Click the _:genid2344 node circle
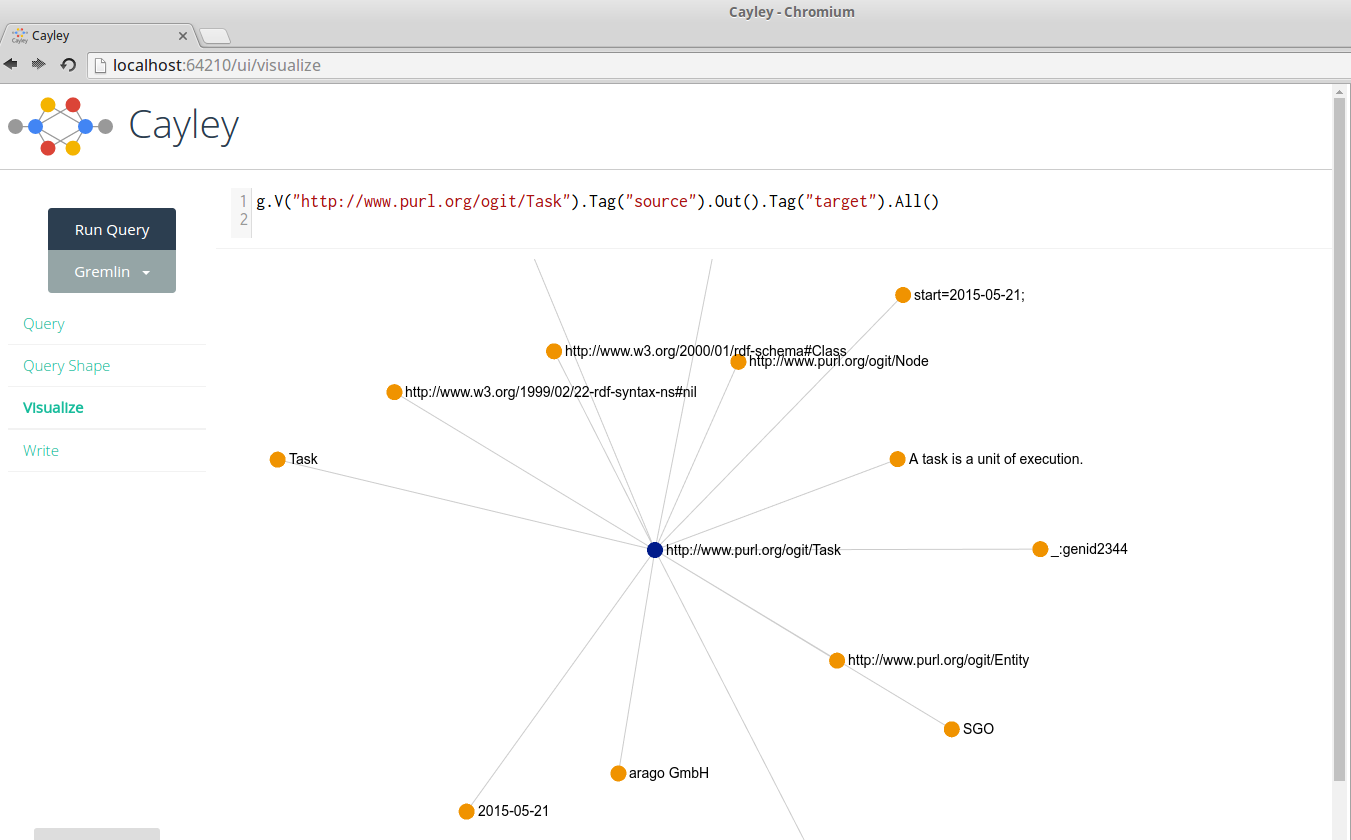 point(1040,549)
